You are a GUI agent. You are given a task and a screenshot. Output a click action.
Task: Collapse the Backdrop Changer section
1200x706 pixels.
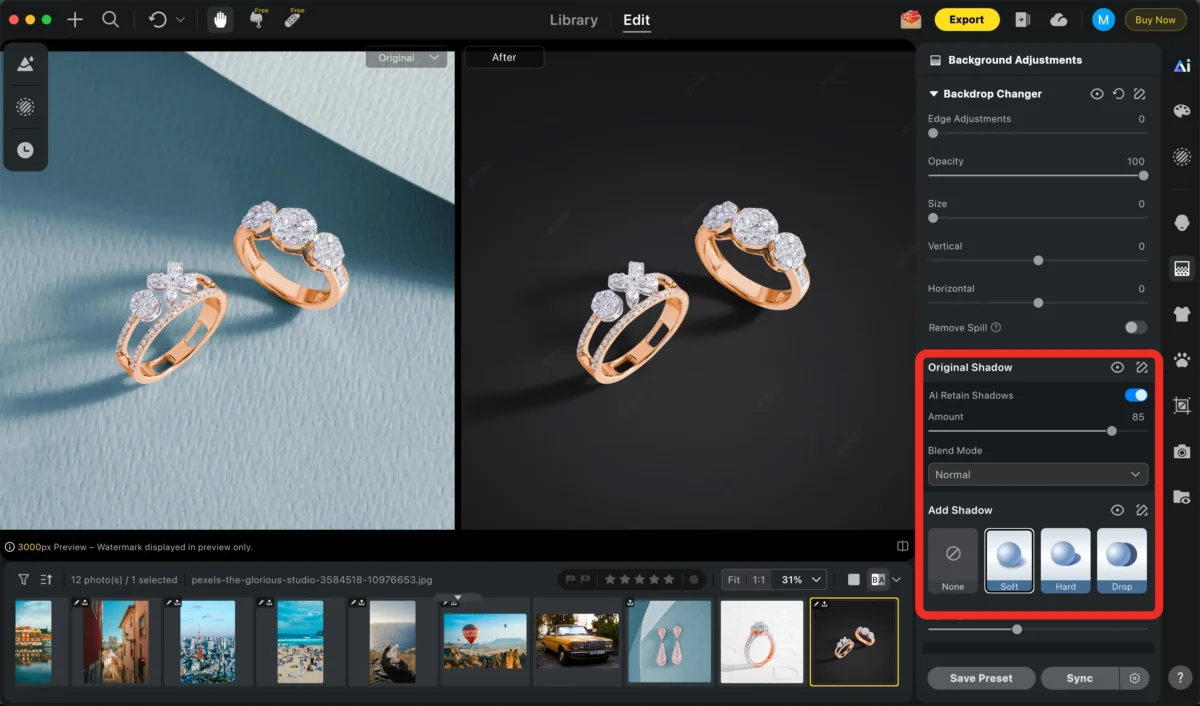[x=934, y=94]
